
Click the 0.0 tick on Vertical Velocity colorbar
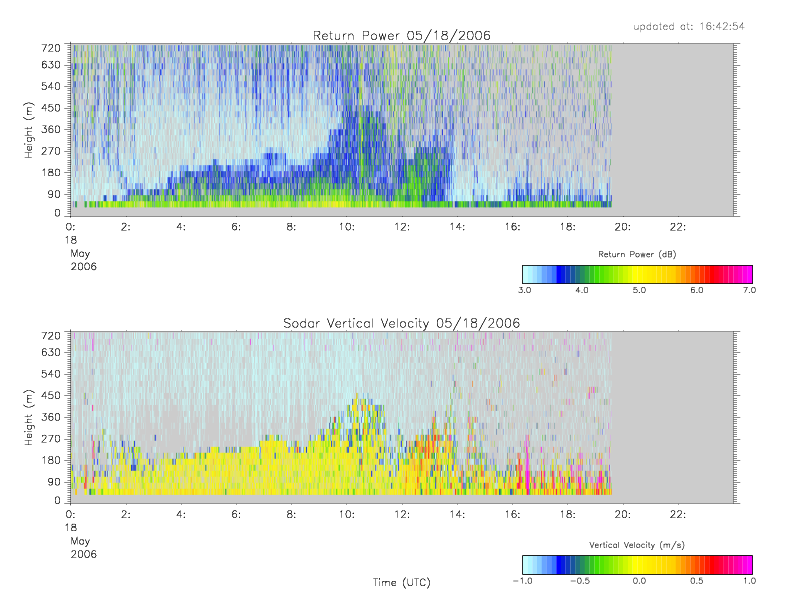coord(639,581)
